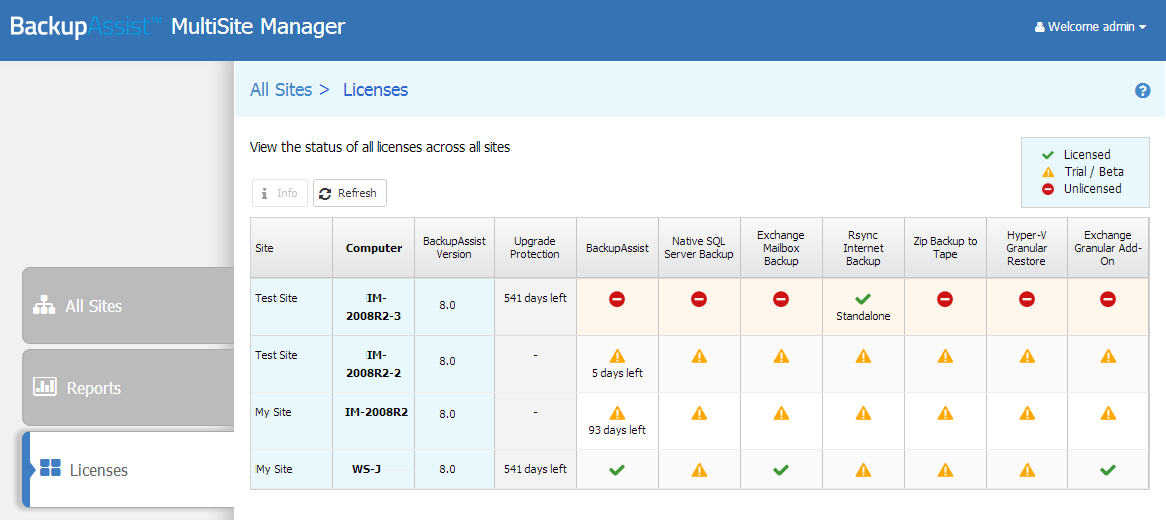Click Rsync trial icon for IM-2008R2-2
The width and height of the screenshot is (1166, 520).
[x=863, y=356]
